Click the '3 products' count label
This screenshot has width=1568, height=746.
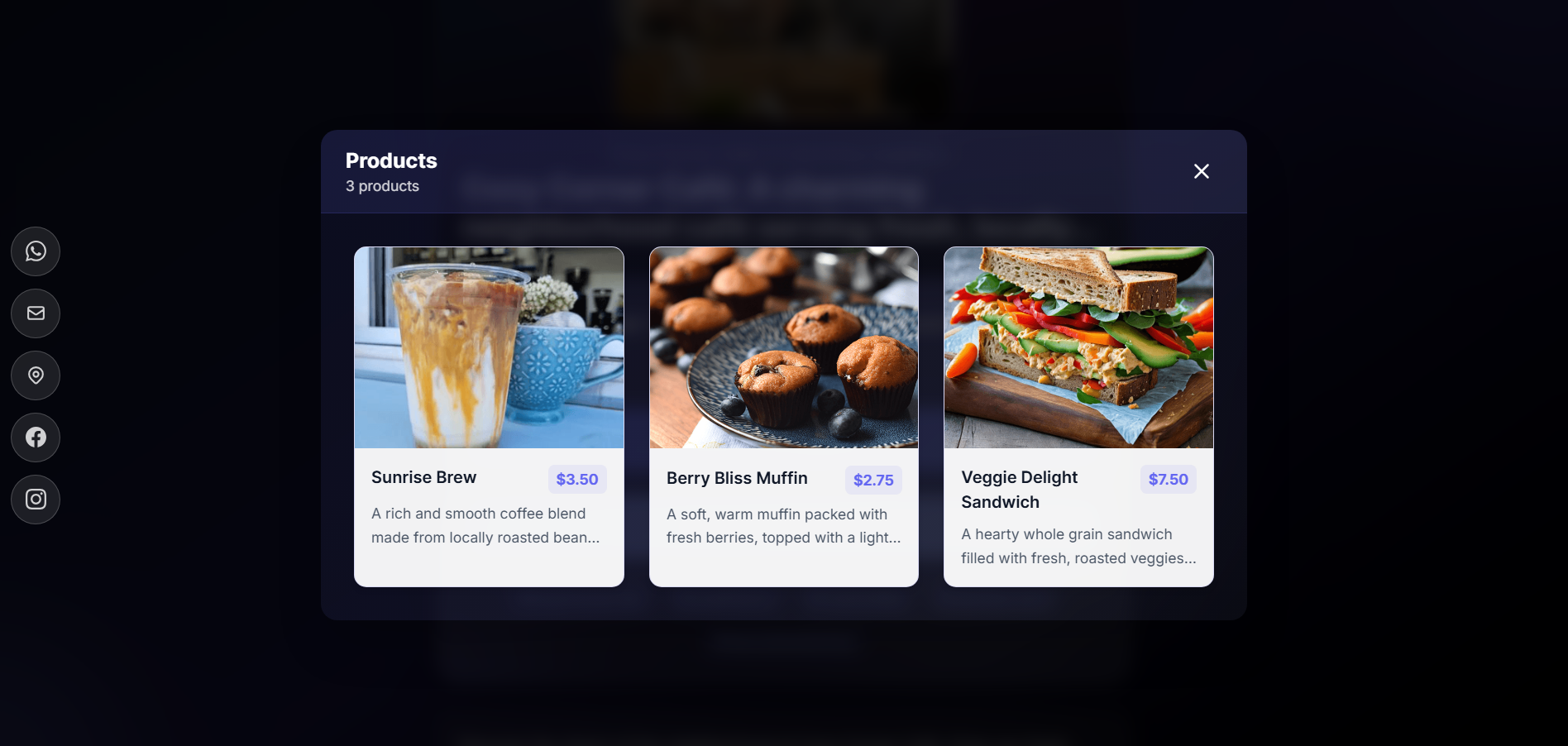click(382, 186)
